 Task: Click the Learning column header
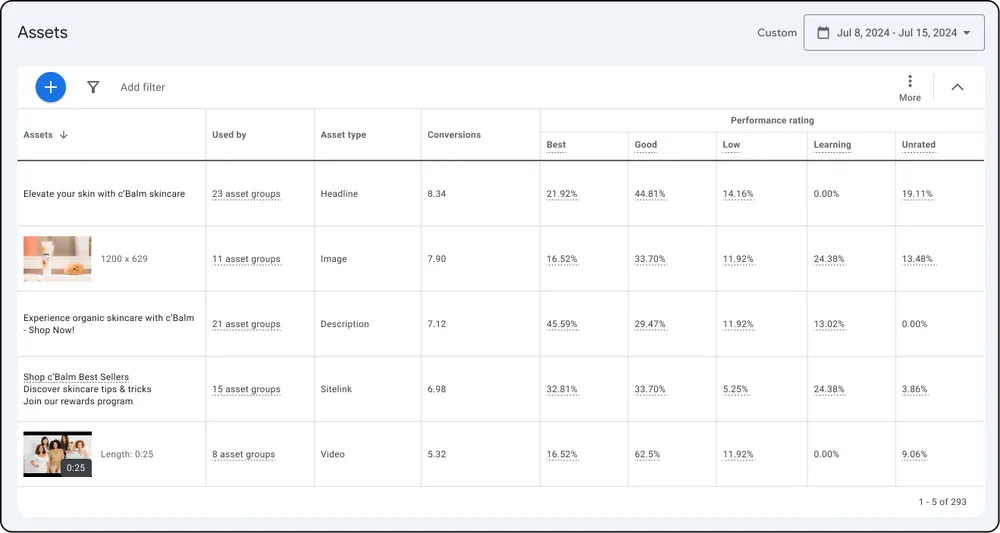[x=832, y=145]
